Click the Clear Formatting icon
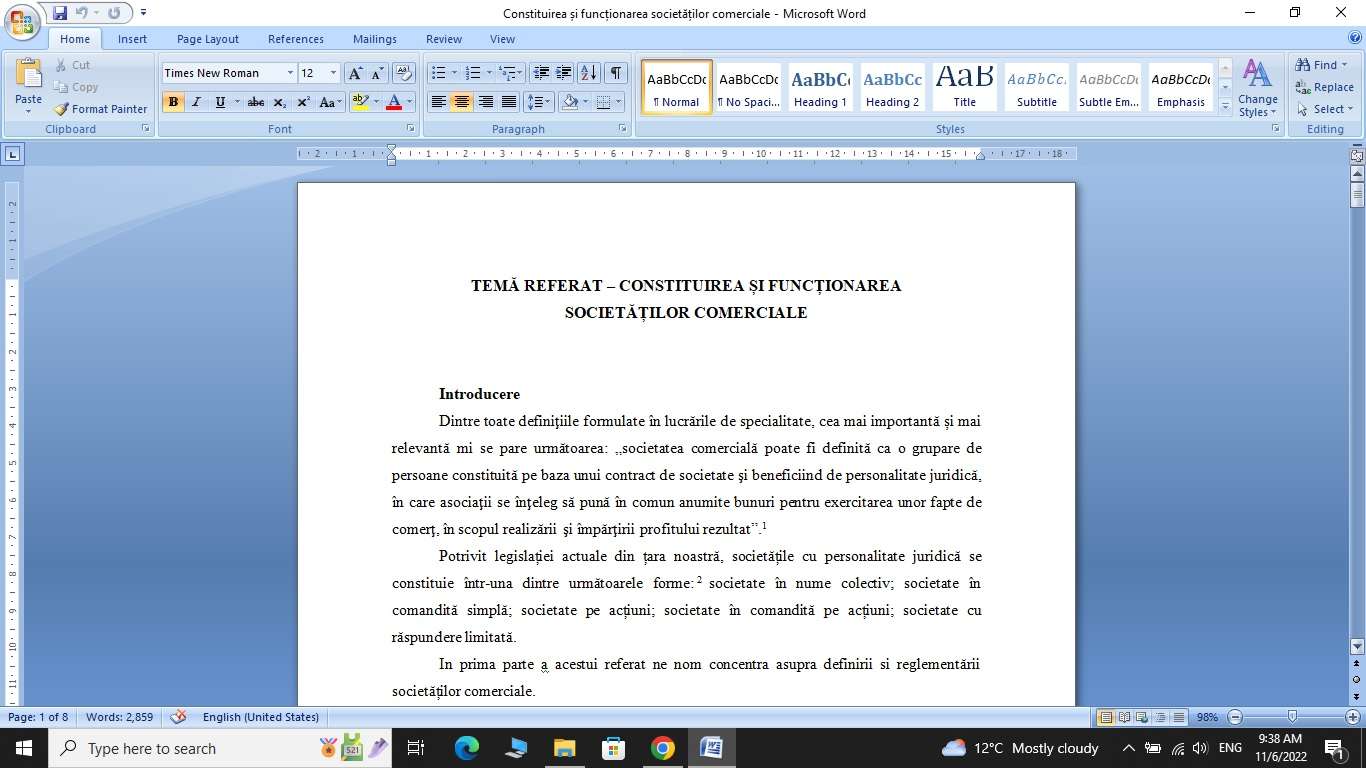Viewport: 1366px width, 768px height. (x=404, y=73)
